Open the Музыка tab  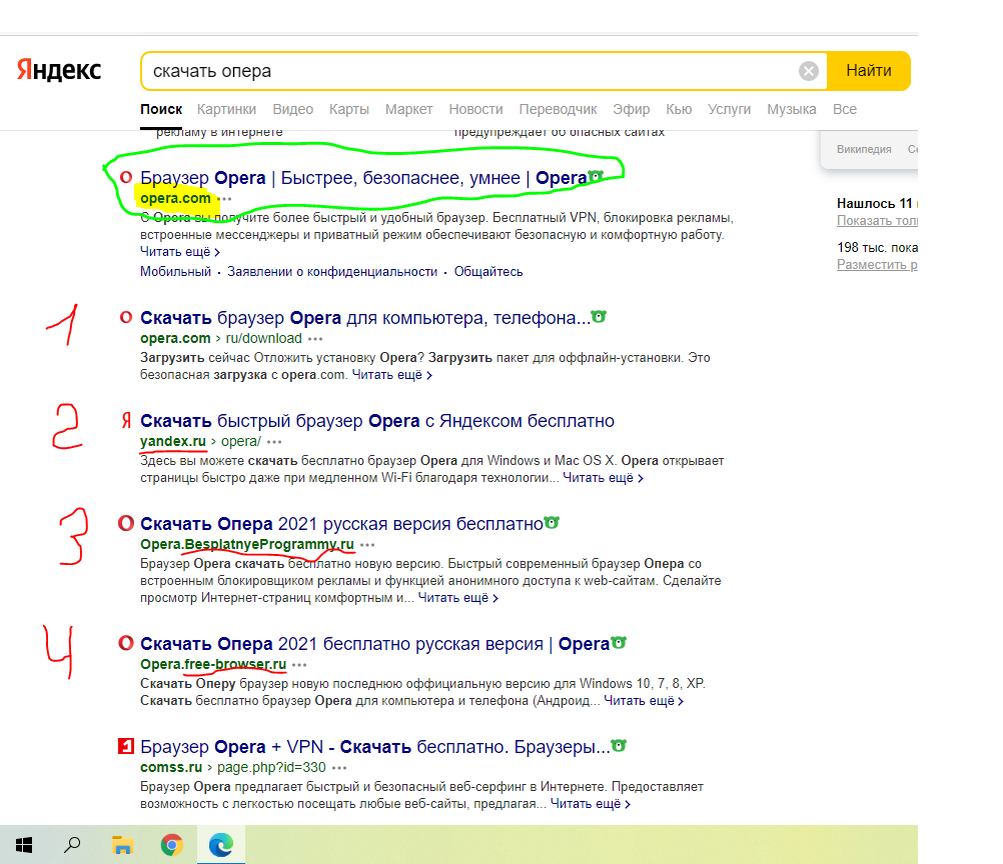(792, 109)
